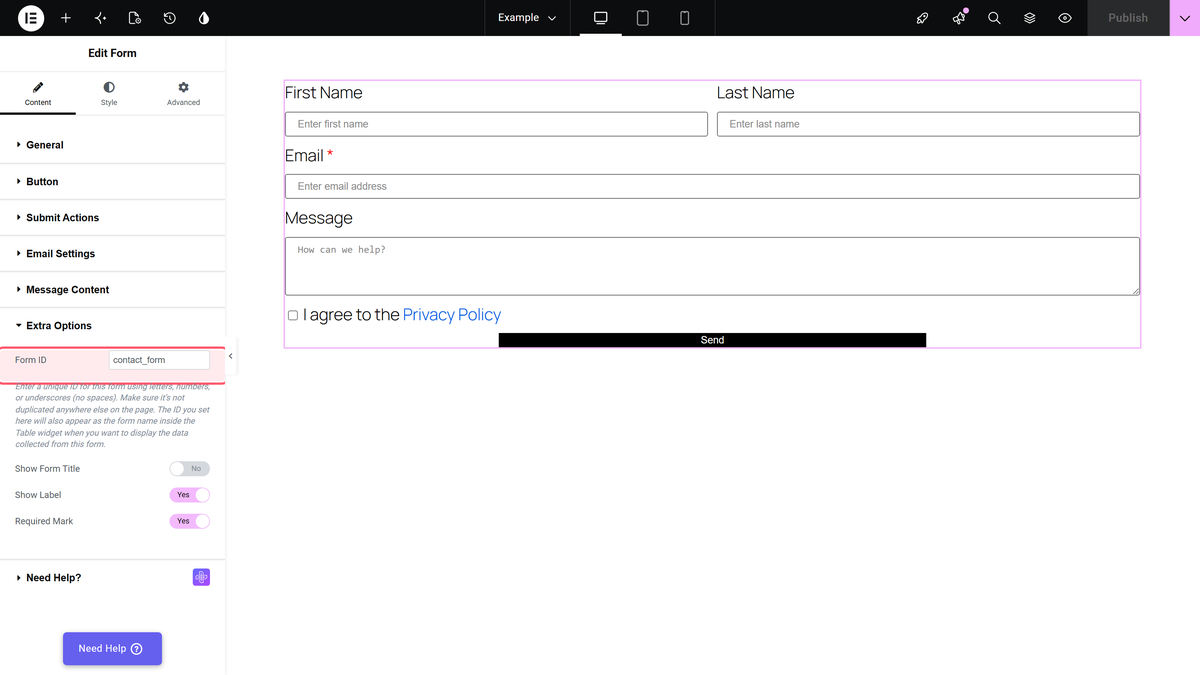Screen dimensions: 1200x675
Task: Click the pencil Content tab icon
Action: pos(38,88)
